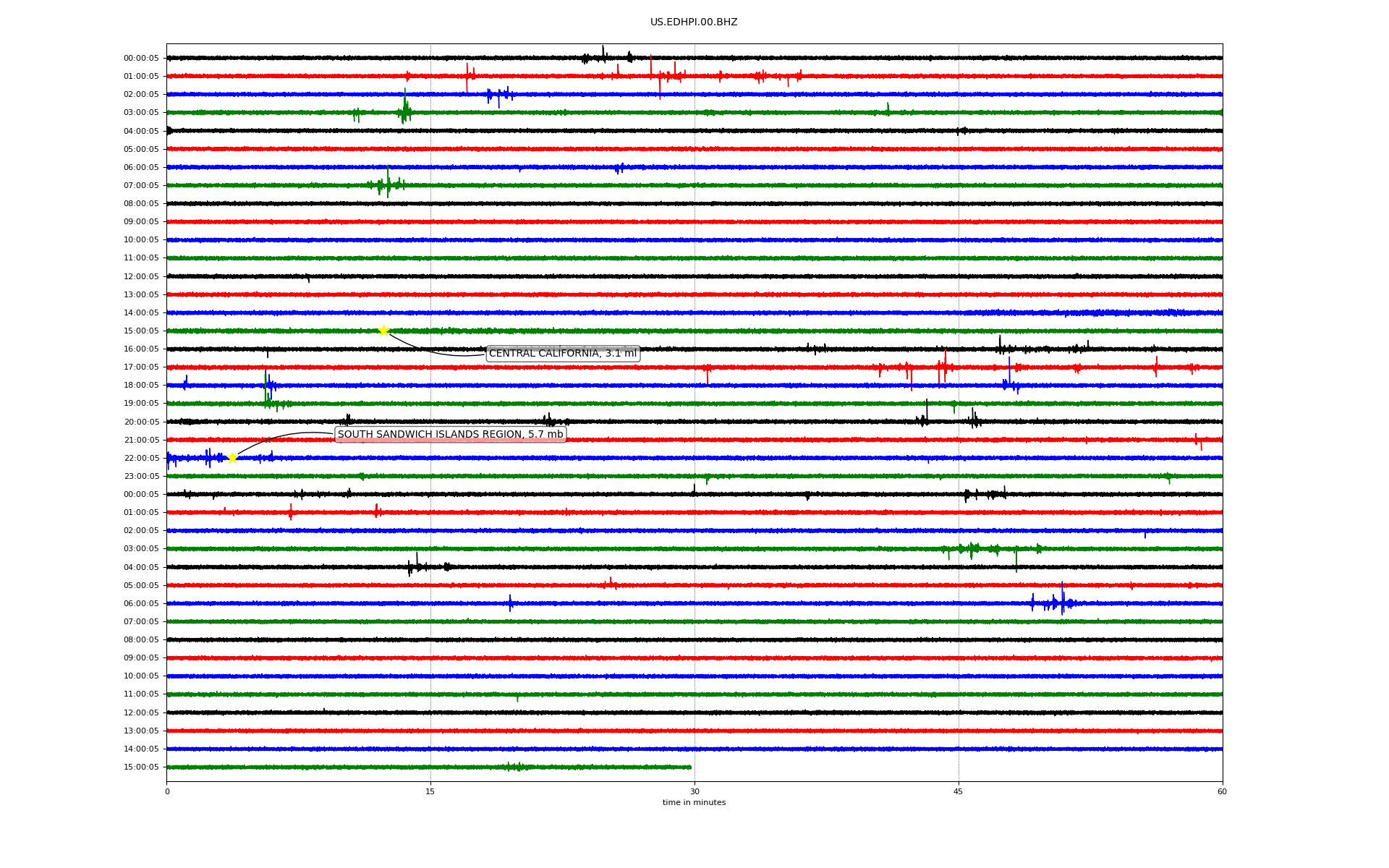
Task: Click the plot title US.EDHPI.00.BHZ
Action: pyautogui.click(x=694, y=22)
